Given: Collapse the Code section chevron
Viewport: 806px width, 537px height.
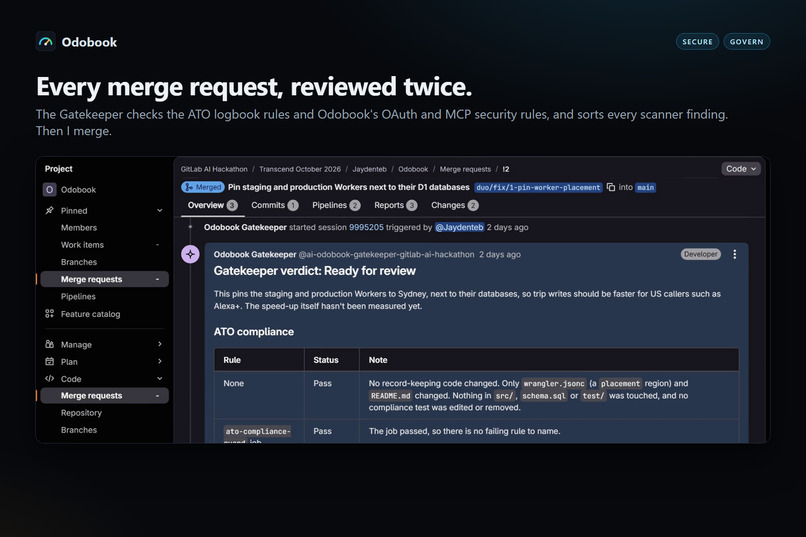Looking at the screenshot, I should tap(160, 379).
